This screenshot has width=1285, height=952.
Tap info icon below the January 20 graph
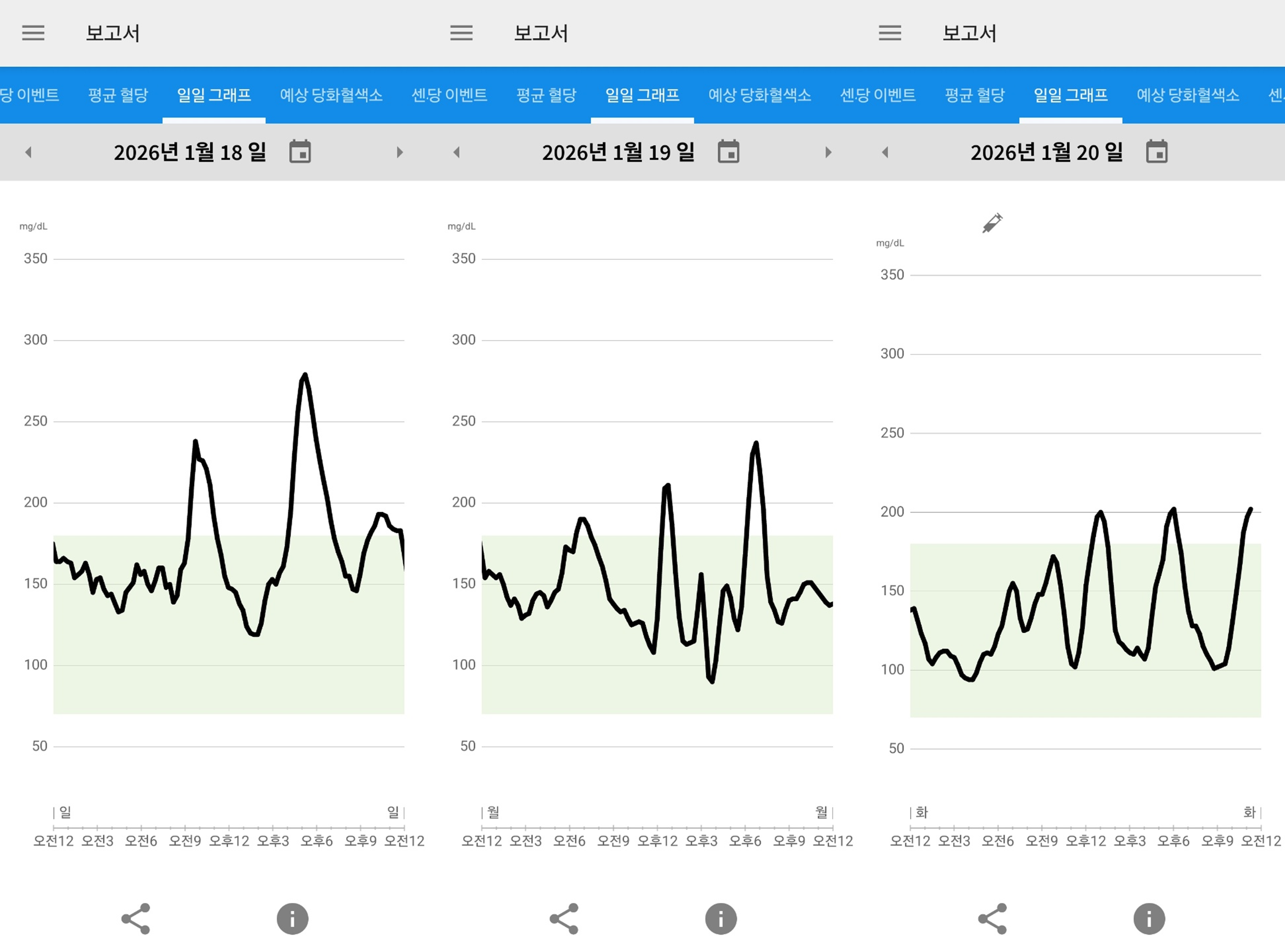point(1149,918)
